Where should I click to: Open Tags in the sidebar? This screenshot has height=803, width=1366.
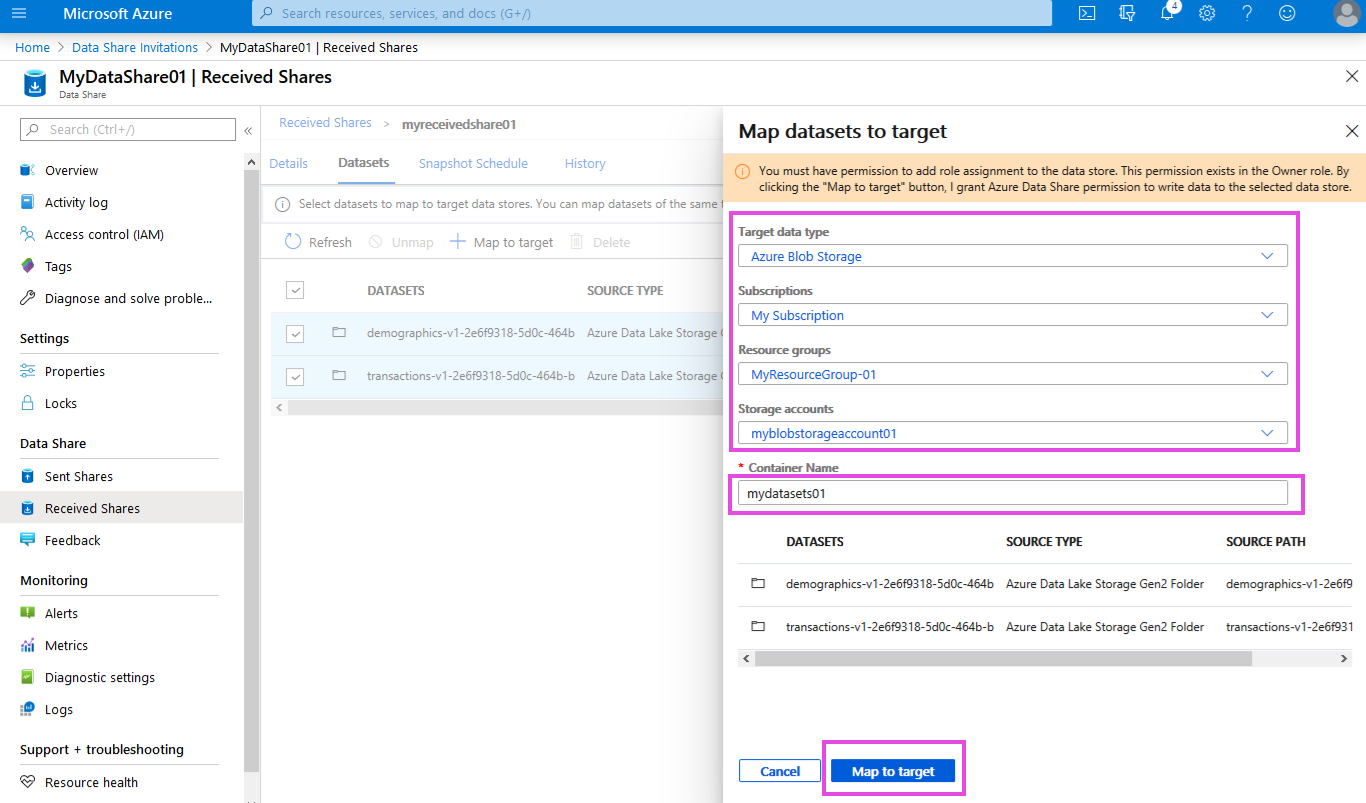click(58, 266)
